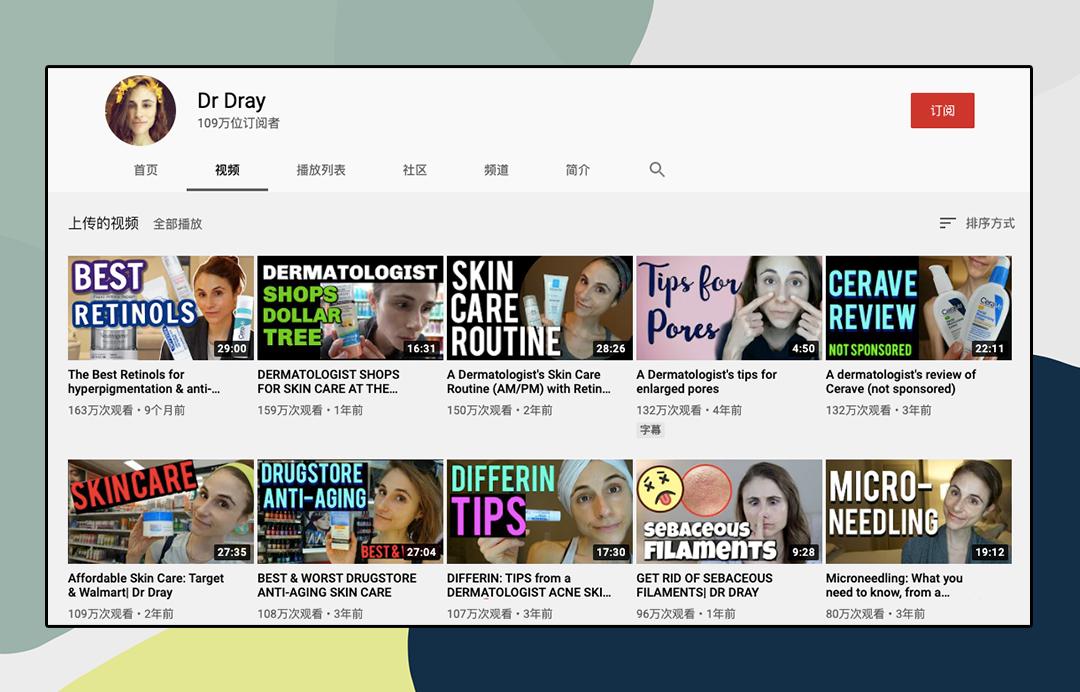Click the '上传的视频' section heading
The width and height of the screenshot is (1080, 692).
[103, 223]
